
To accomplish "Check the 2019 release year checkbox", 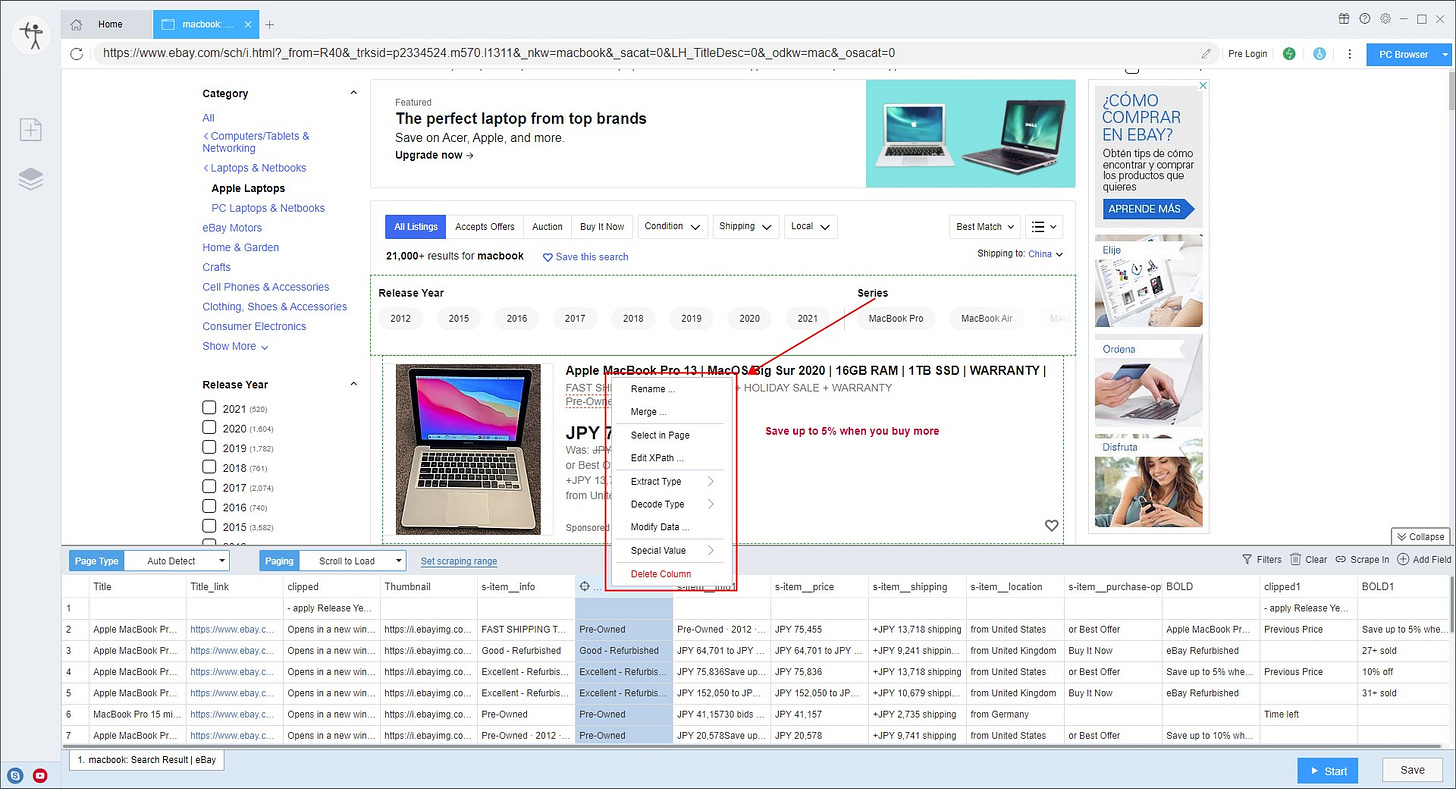I will (209, 448).
